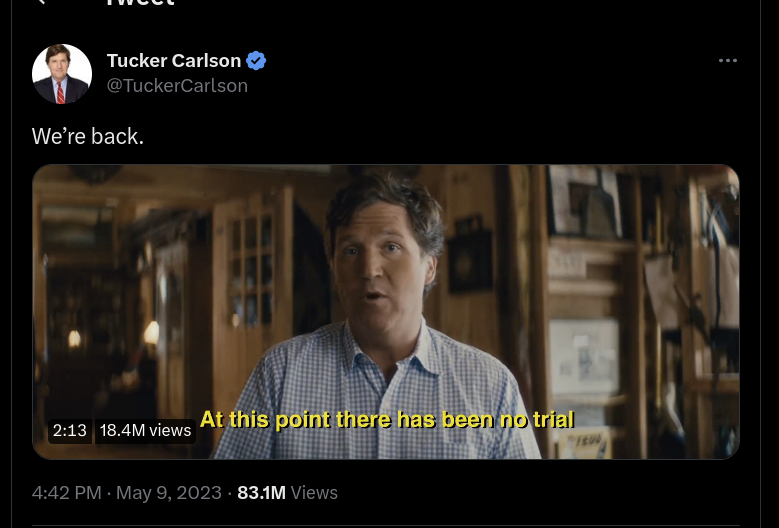Open the 4:42 PM timestamp link
This screenshot has height=528, width=779.
click(67, 493)
